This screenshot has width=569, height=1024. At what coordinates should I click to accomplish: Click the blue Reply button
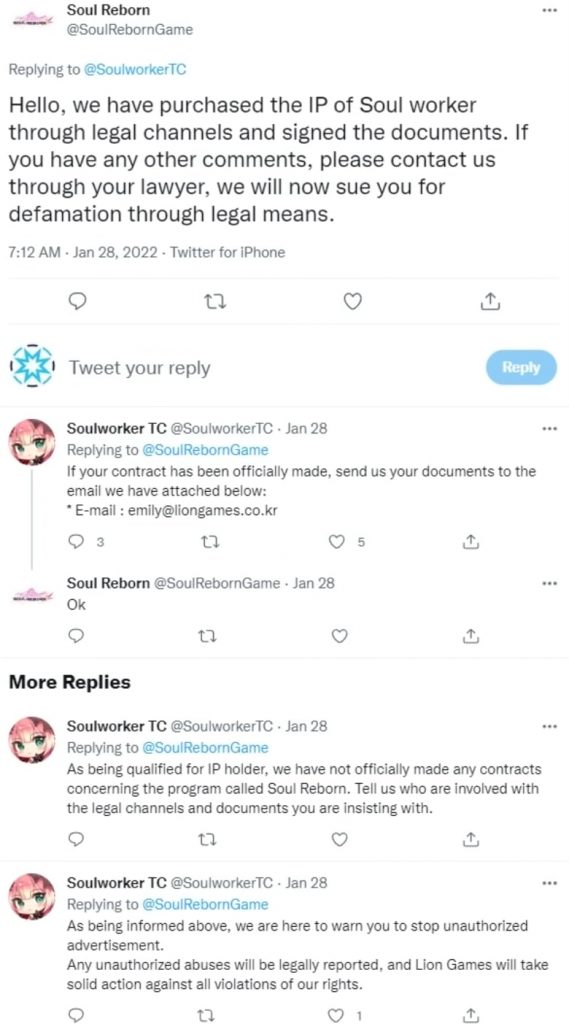[521, 368]
